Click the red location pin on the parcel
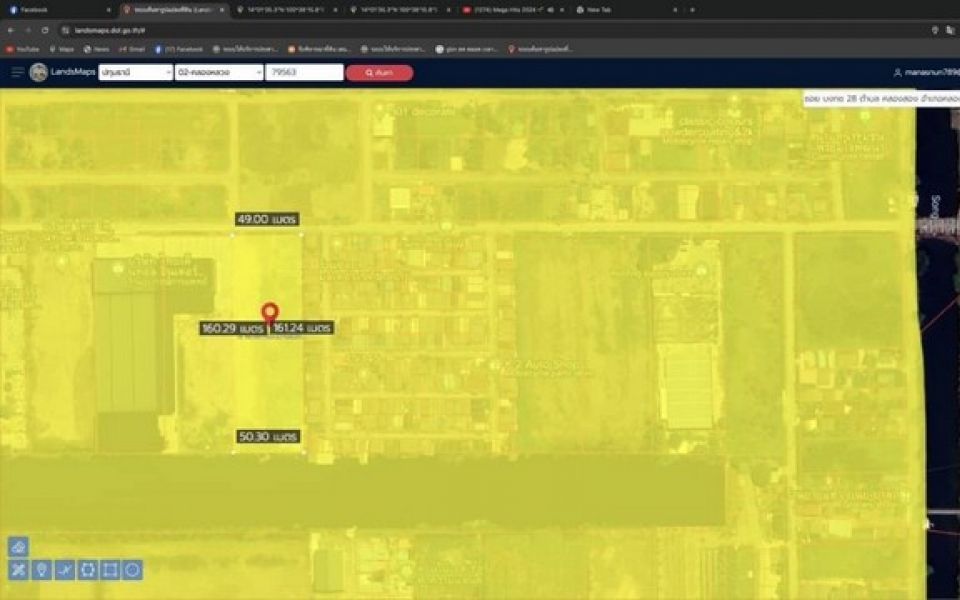The height and width of the screenshot is (600, 960). 269,313
